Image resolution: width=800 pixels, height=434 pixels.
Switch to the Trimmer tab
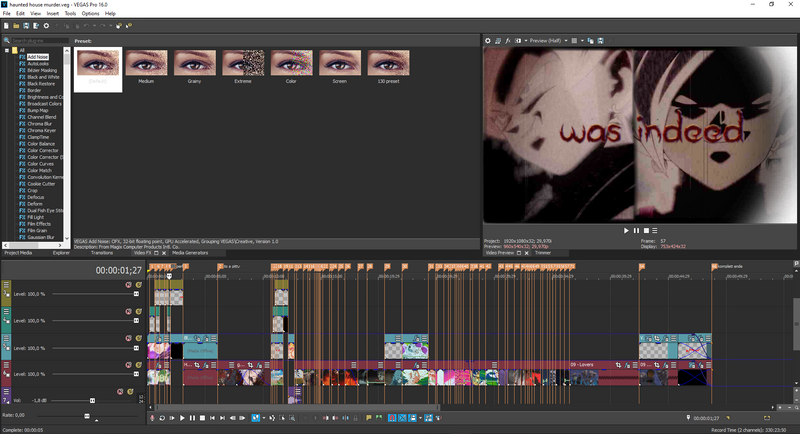point(543,253)
